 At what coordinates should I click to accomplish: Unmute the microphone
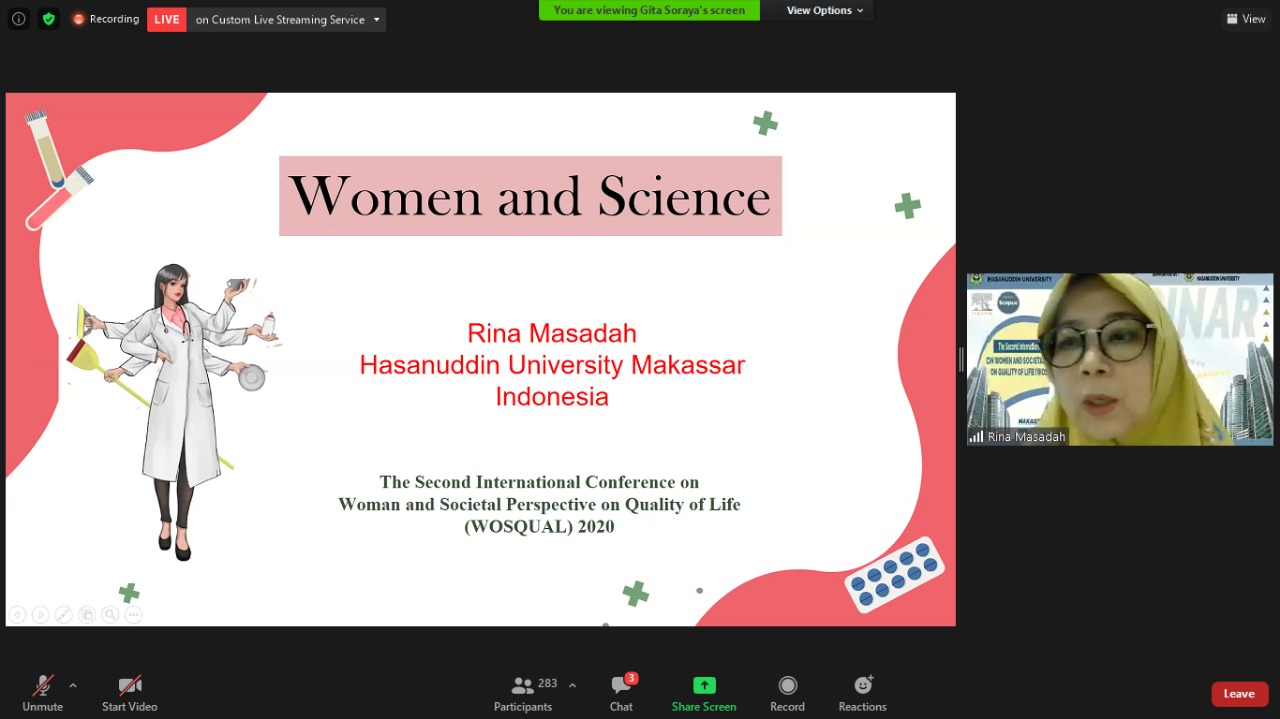(43, 693)
